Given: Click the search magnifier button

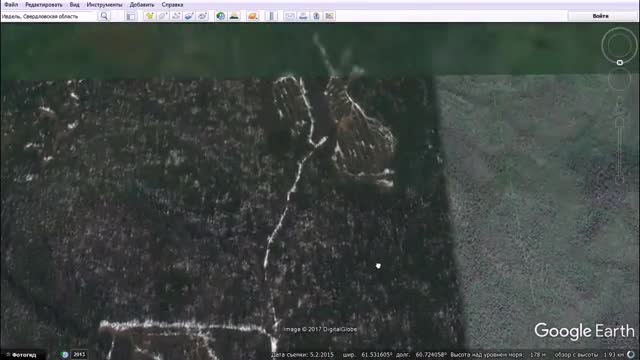Looking at the screenshot, I should (x=104, y=16).
